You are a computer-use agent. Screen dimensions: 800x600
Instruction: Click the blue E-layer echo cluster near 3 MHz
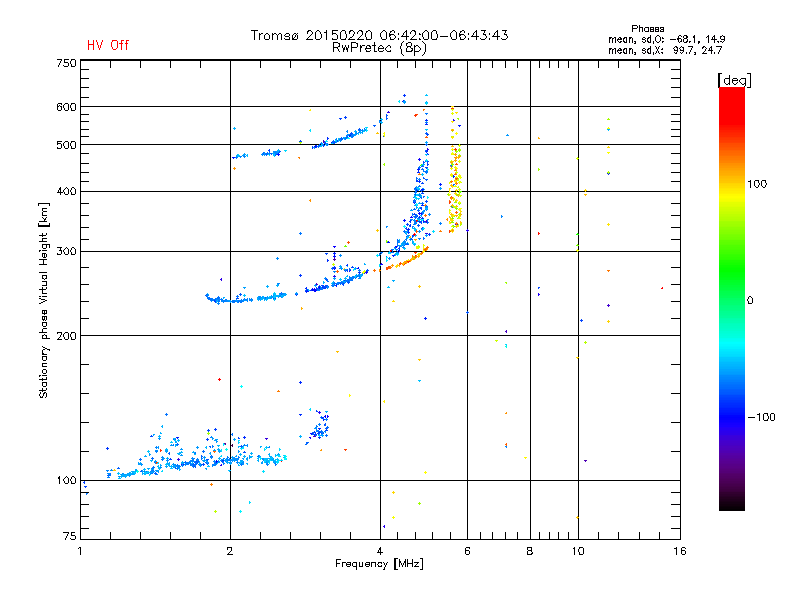[x=319, y=426]
